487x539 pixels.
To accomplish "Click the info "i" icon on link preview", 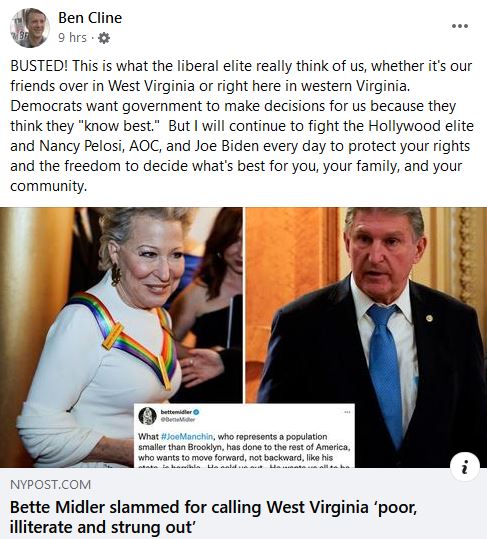I will [465, 467].
